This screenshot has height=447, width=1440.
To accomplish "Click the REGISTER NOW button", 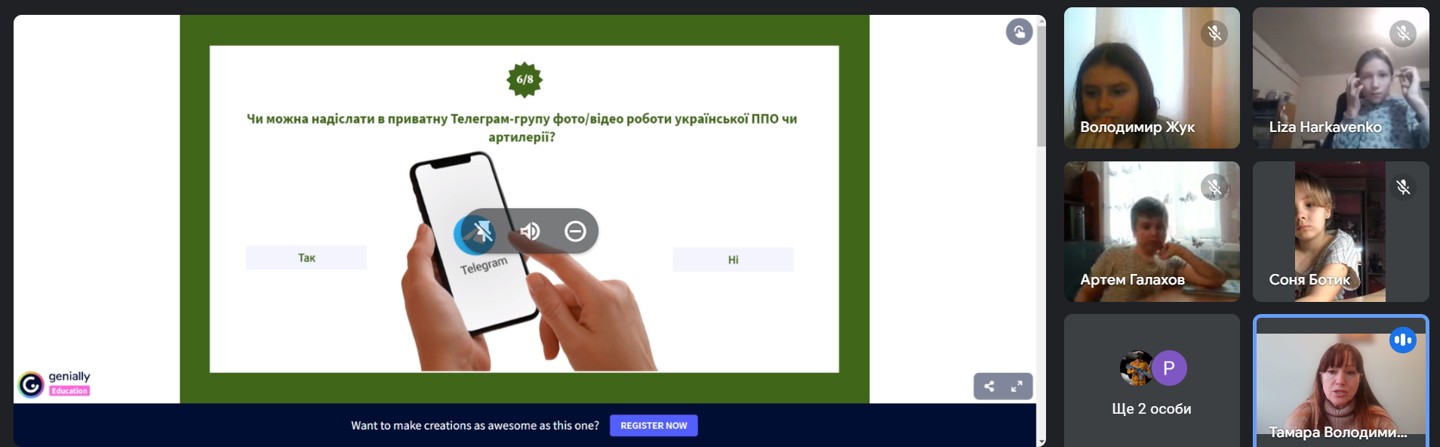I will [x=654, y=425].
